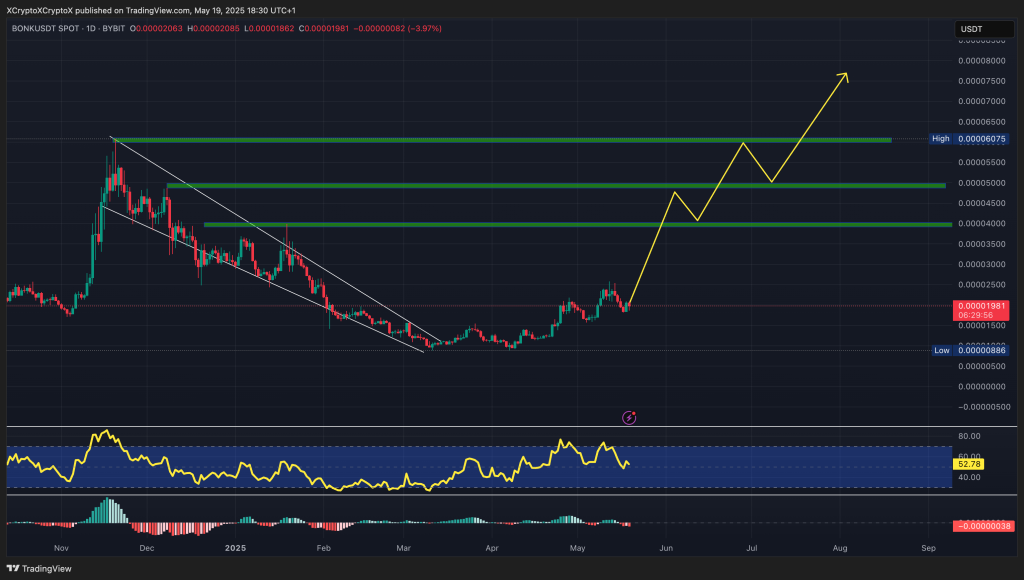The height and width of the screenshot is (580, 1024).
Task: Click the 2025 label on time axis
Action: tap(235, 548)
